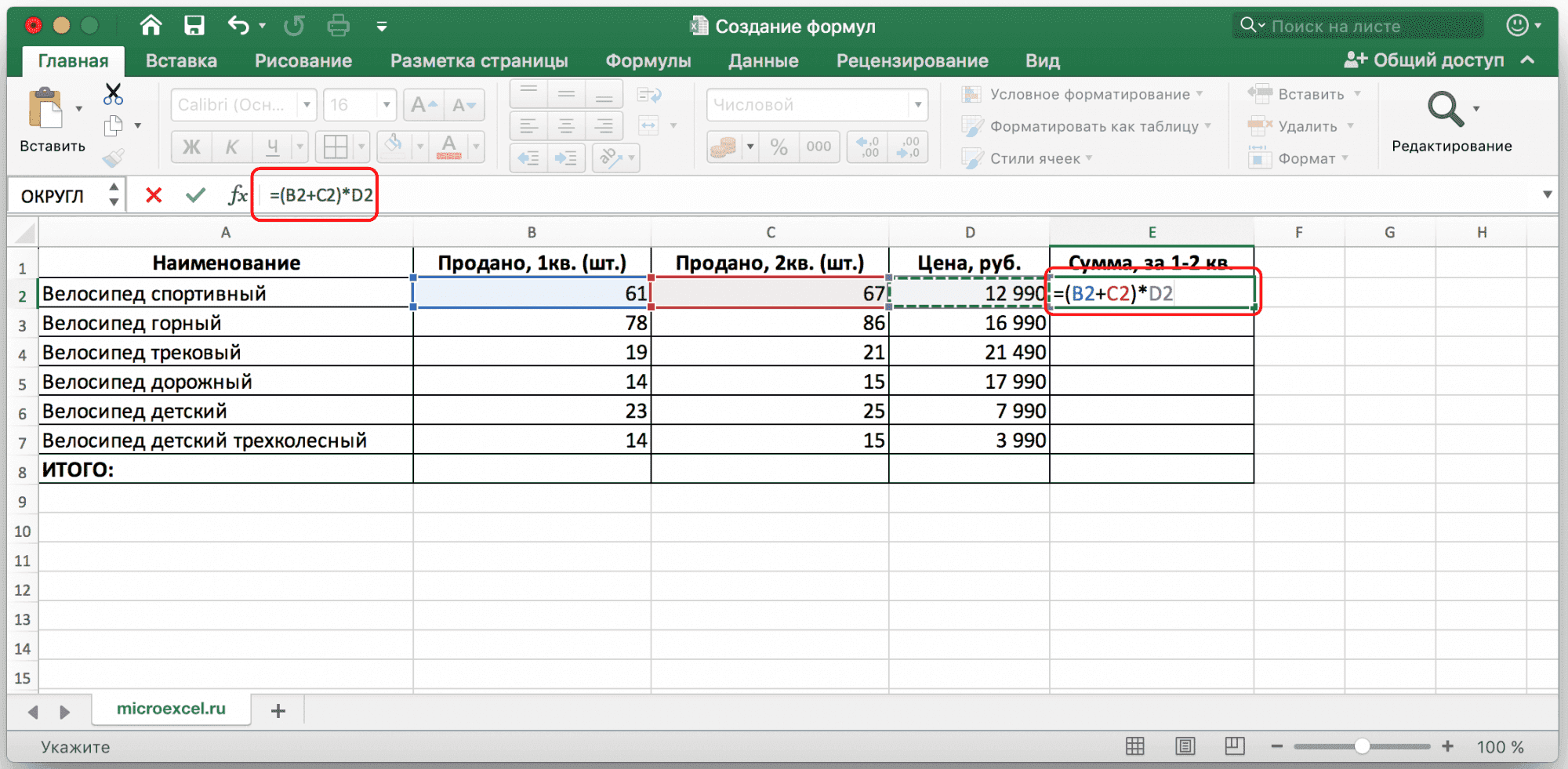The width and height of the screenshot is (1568, 769).
Task: Open Условное форматирование options
Action: [x=1086, y=93]
